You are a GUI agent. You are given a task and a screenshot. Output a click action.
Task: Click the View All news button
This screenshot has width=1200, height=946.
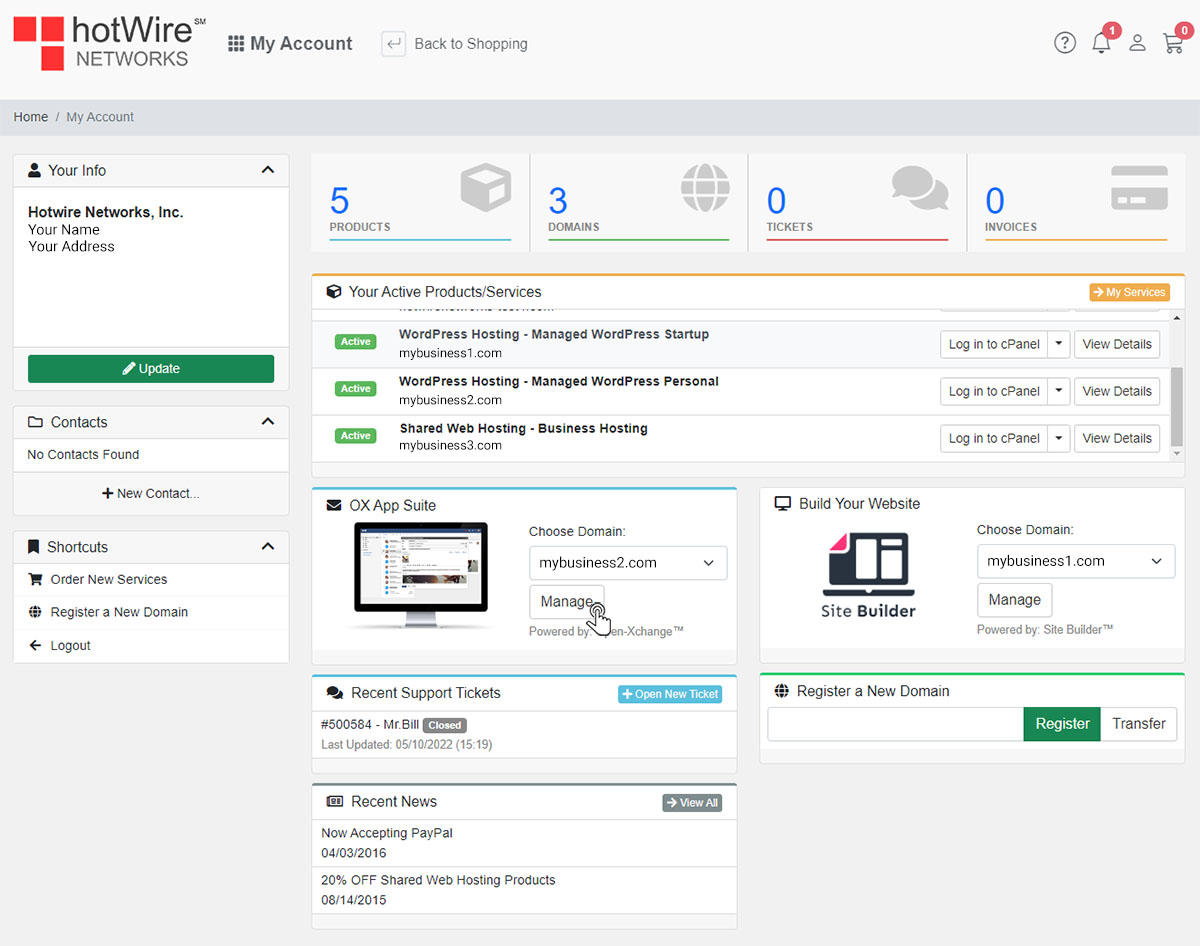click(x=692, y=803)
